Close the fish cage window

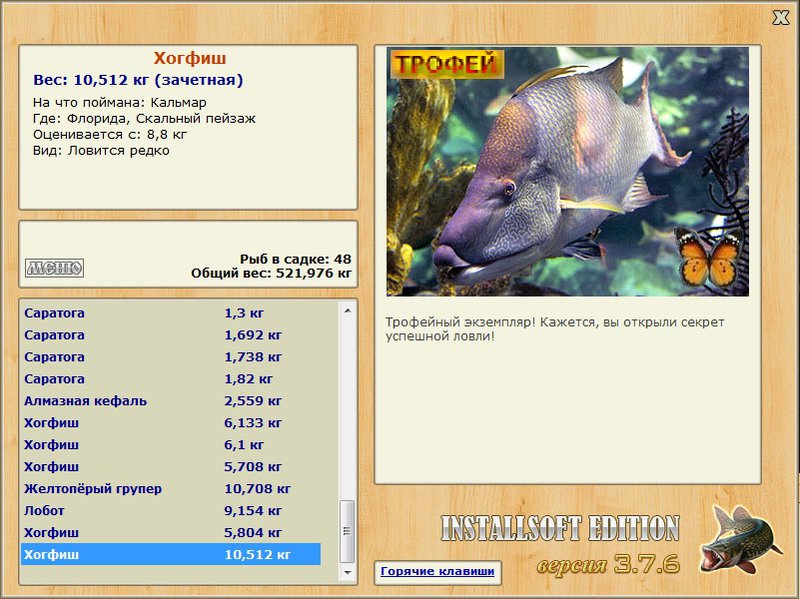tap(781, 18)
